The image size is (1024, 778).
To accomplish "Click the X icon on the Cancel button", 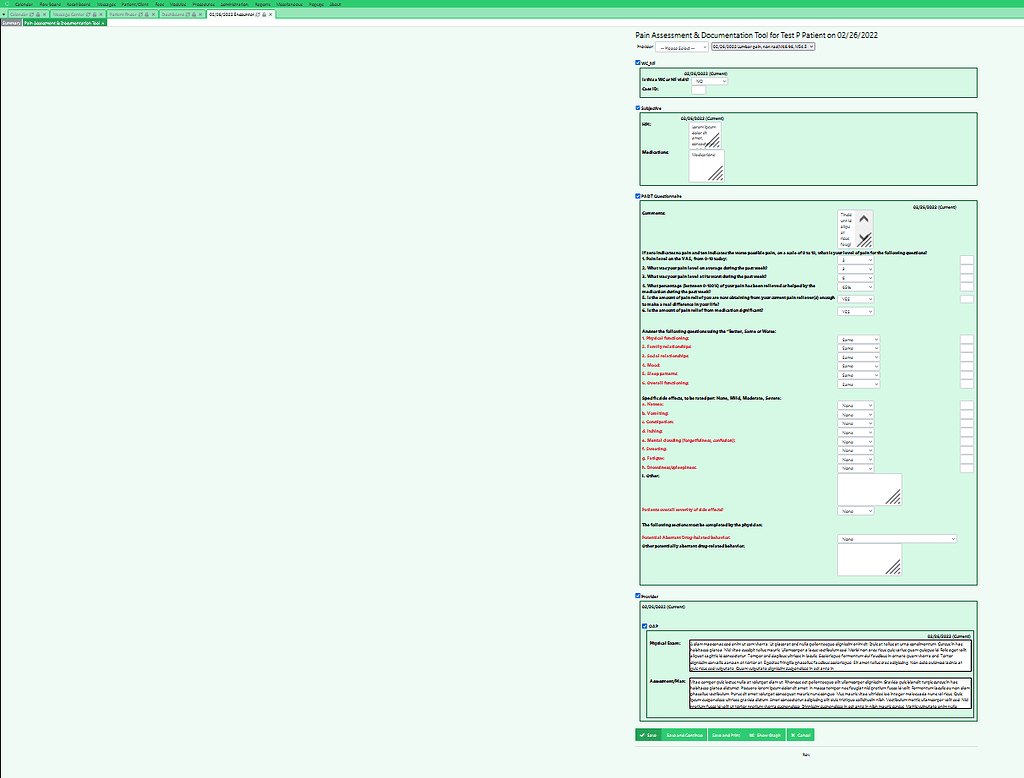I will pyautogui.click(x=793, y=734).
